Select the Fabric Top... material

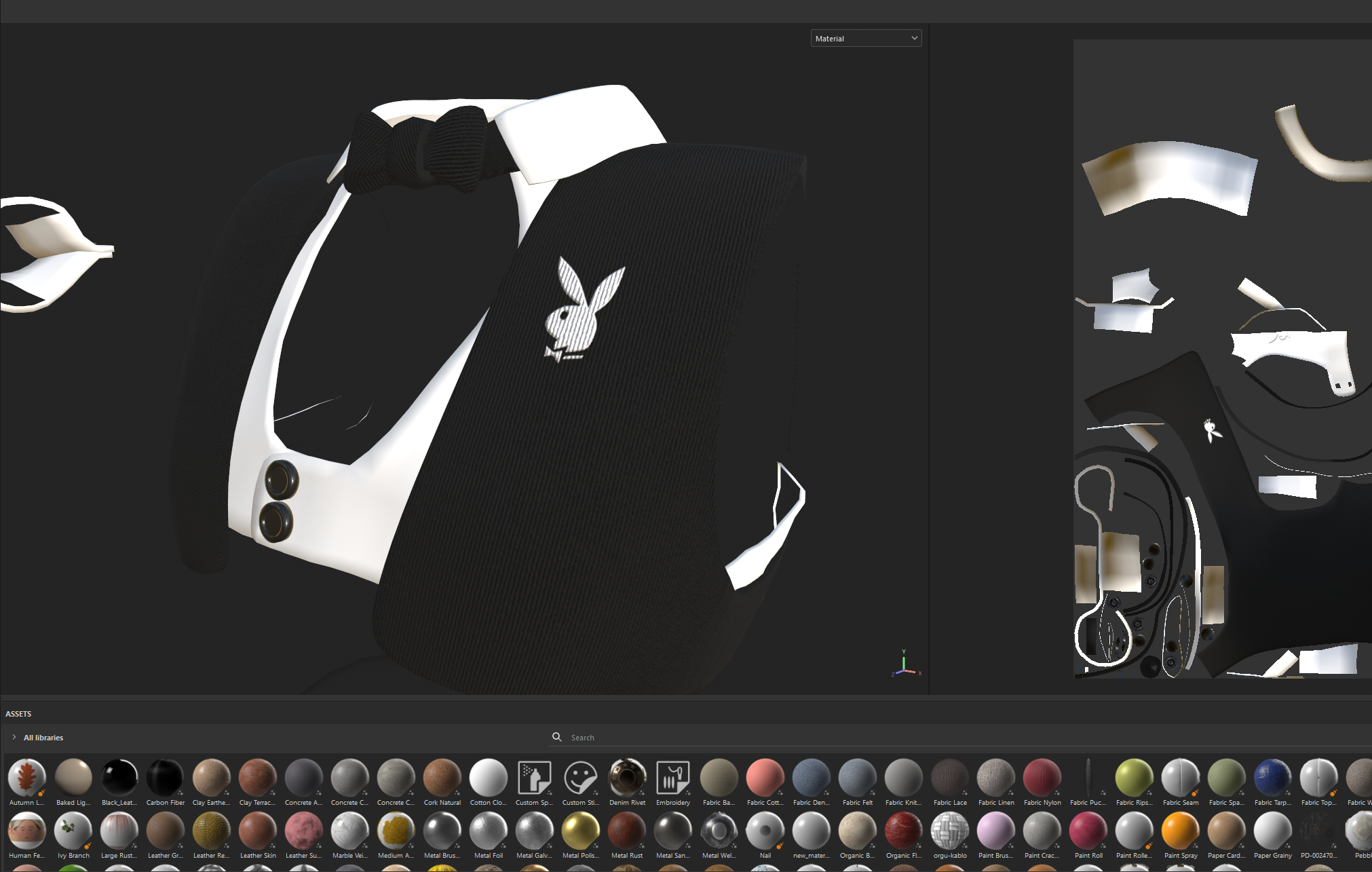point(1318,777)
